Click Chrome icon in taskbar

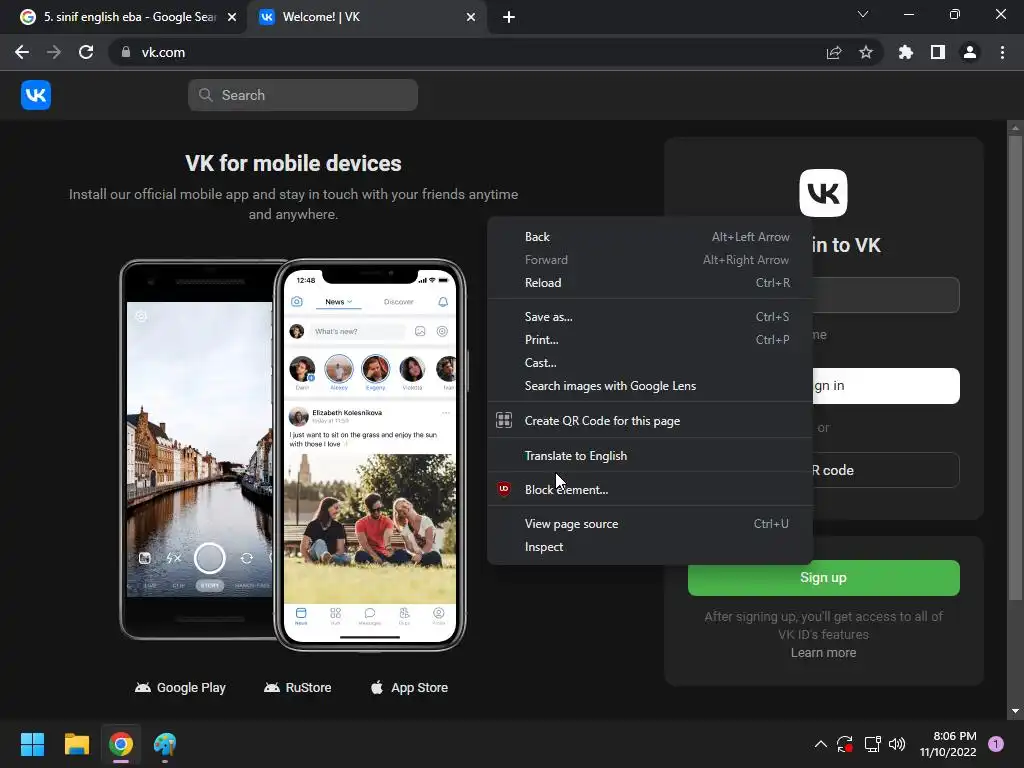tap(121, 744)
